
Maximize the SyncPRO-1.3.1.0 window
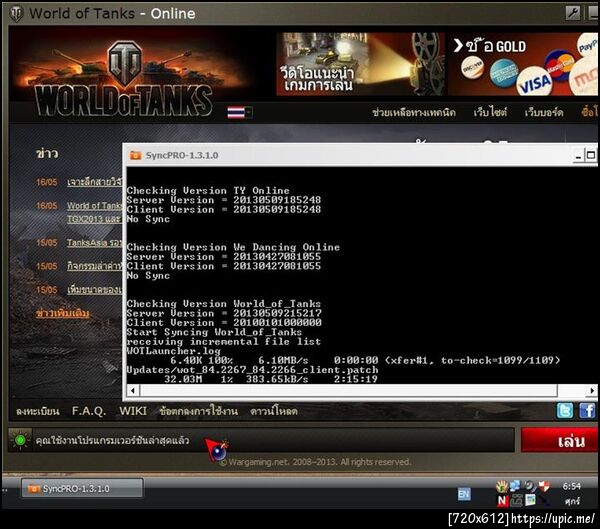tap(591, 155)
